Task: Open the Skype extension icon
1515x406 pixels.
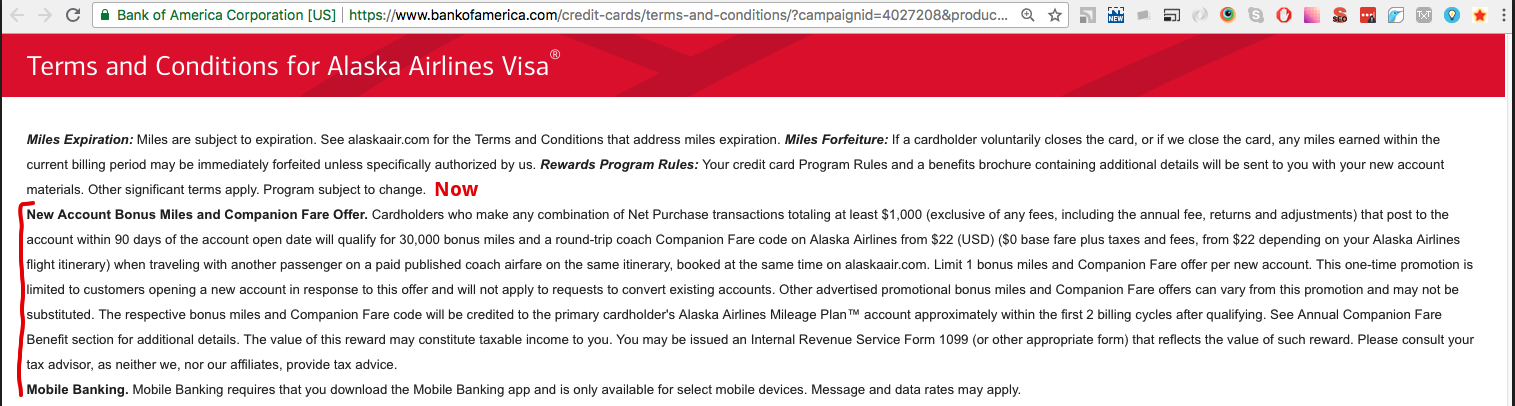Action: 1256,15
